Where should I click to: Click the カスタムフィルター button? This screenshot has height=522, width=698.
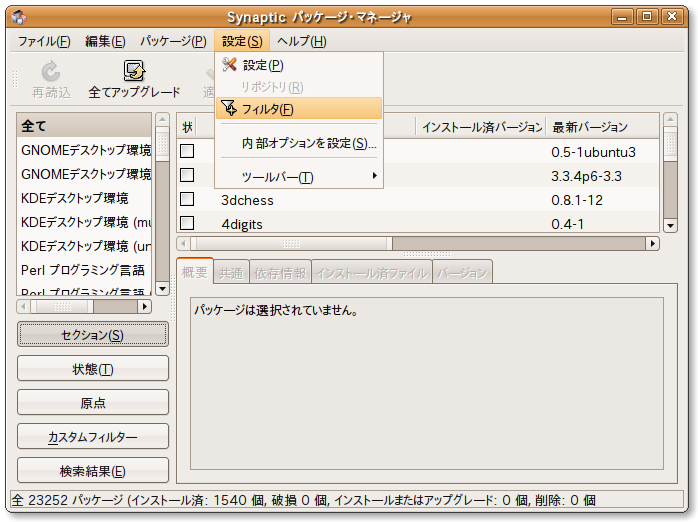click(x=93, y=437)
